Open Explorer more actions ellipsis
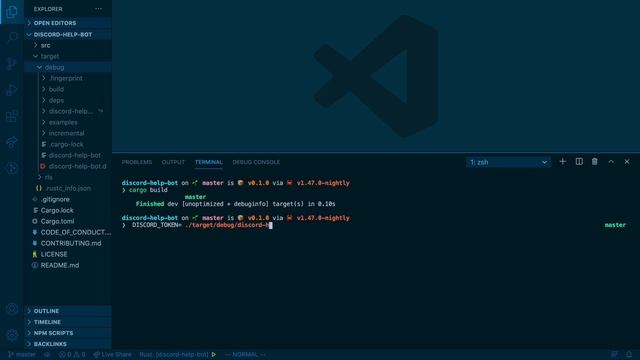Viewport: 640px width, 360px height. (98, 9)
